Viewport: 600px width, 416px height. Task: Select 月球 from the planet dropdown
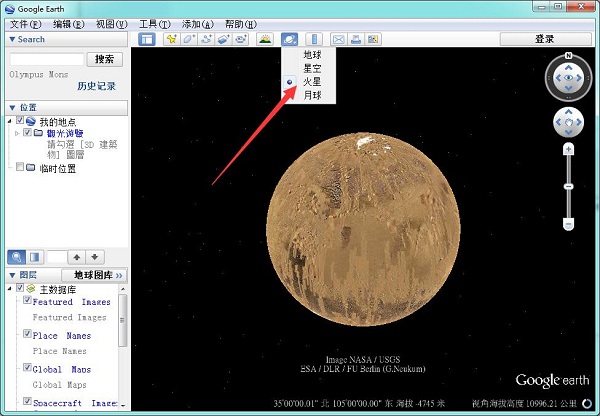point(313,94)
